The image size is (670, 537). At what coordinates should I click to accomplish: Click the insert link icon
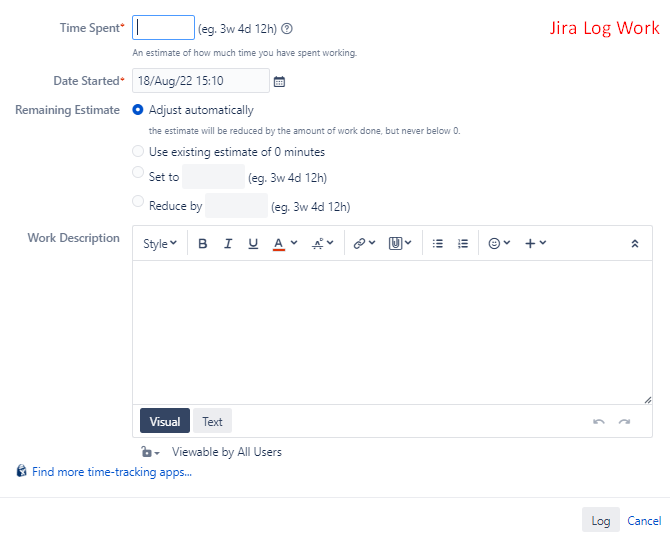[359, 244]
